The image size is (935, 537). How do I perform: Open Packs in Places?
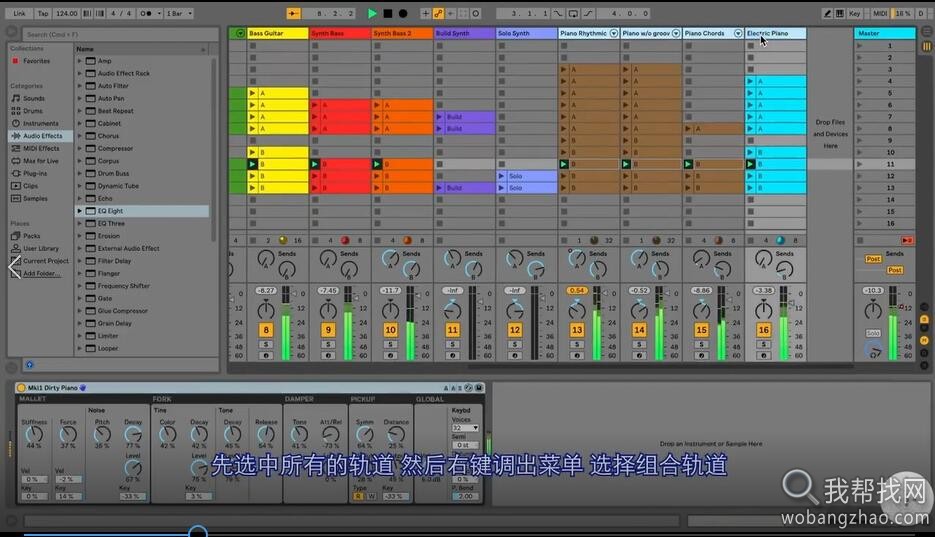pyautogui.click(x=32, y=236)
